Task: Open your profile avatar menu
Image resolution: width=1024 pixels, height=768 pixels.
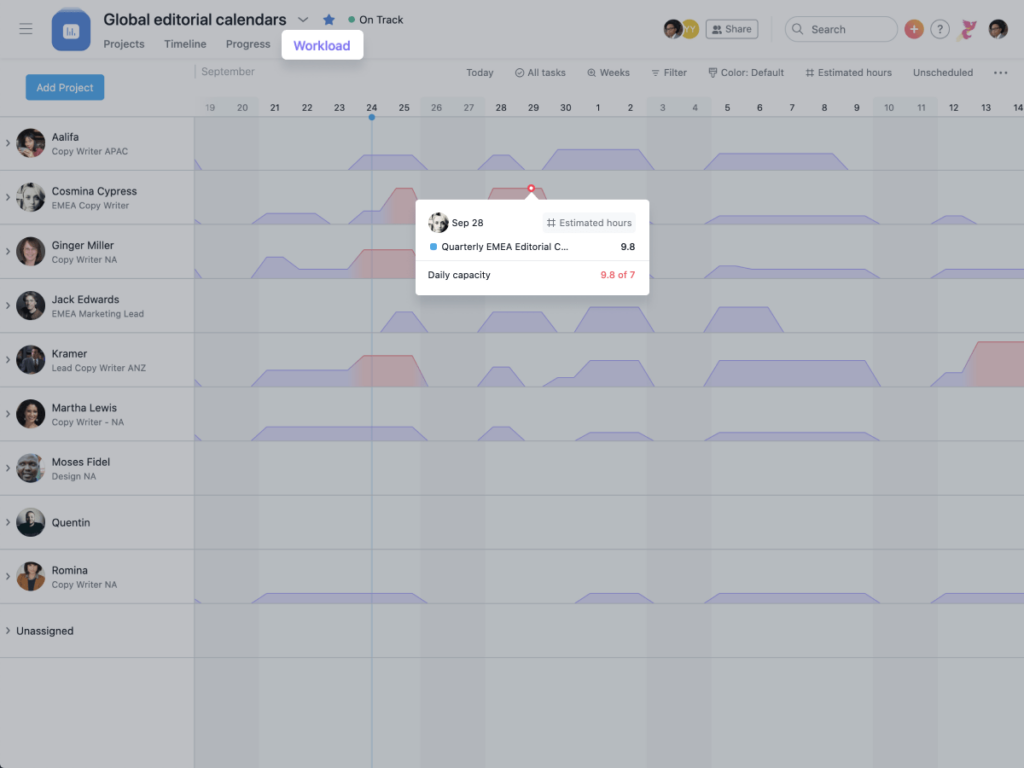Action: click(x=997, y=29)
